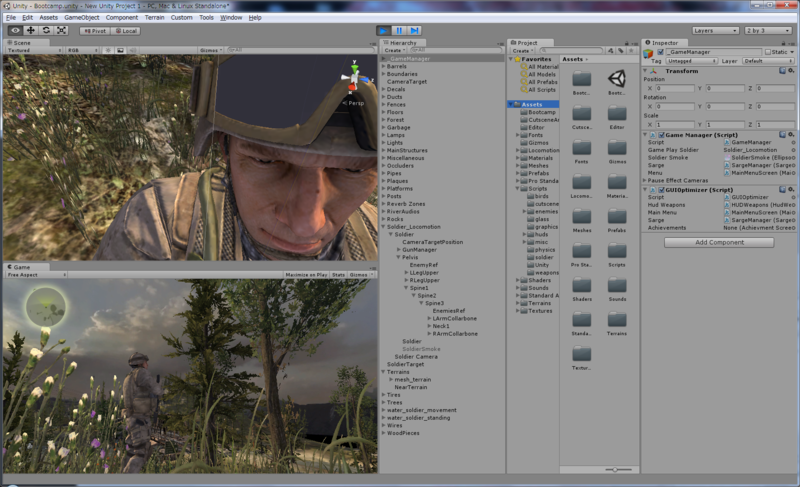
Task: Open the RGB render mode dropdown
Action: pyautogui.click(x=82, y=50)
